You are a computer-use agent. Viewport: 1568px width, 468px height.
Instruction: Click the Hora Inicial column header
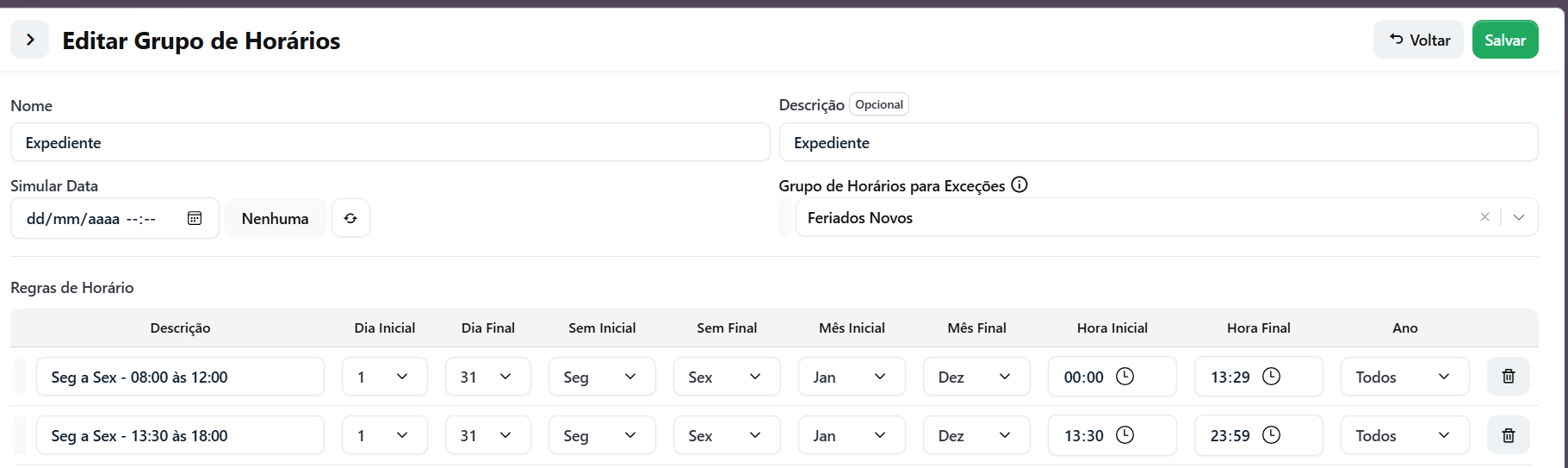[1112, 328]
